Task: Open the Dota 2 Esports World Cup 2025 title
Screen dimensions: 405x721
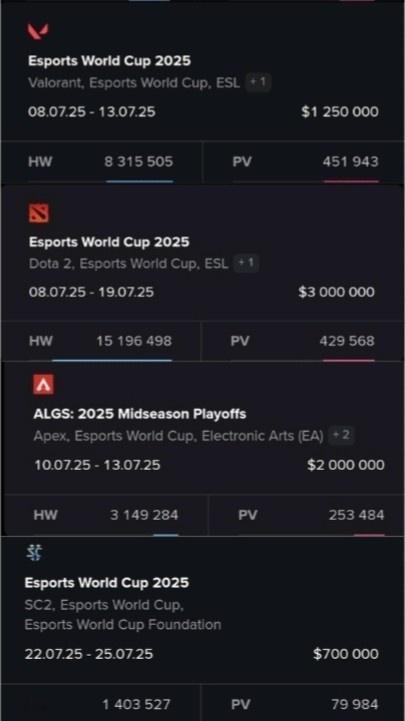Action: (109, 242)
